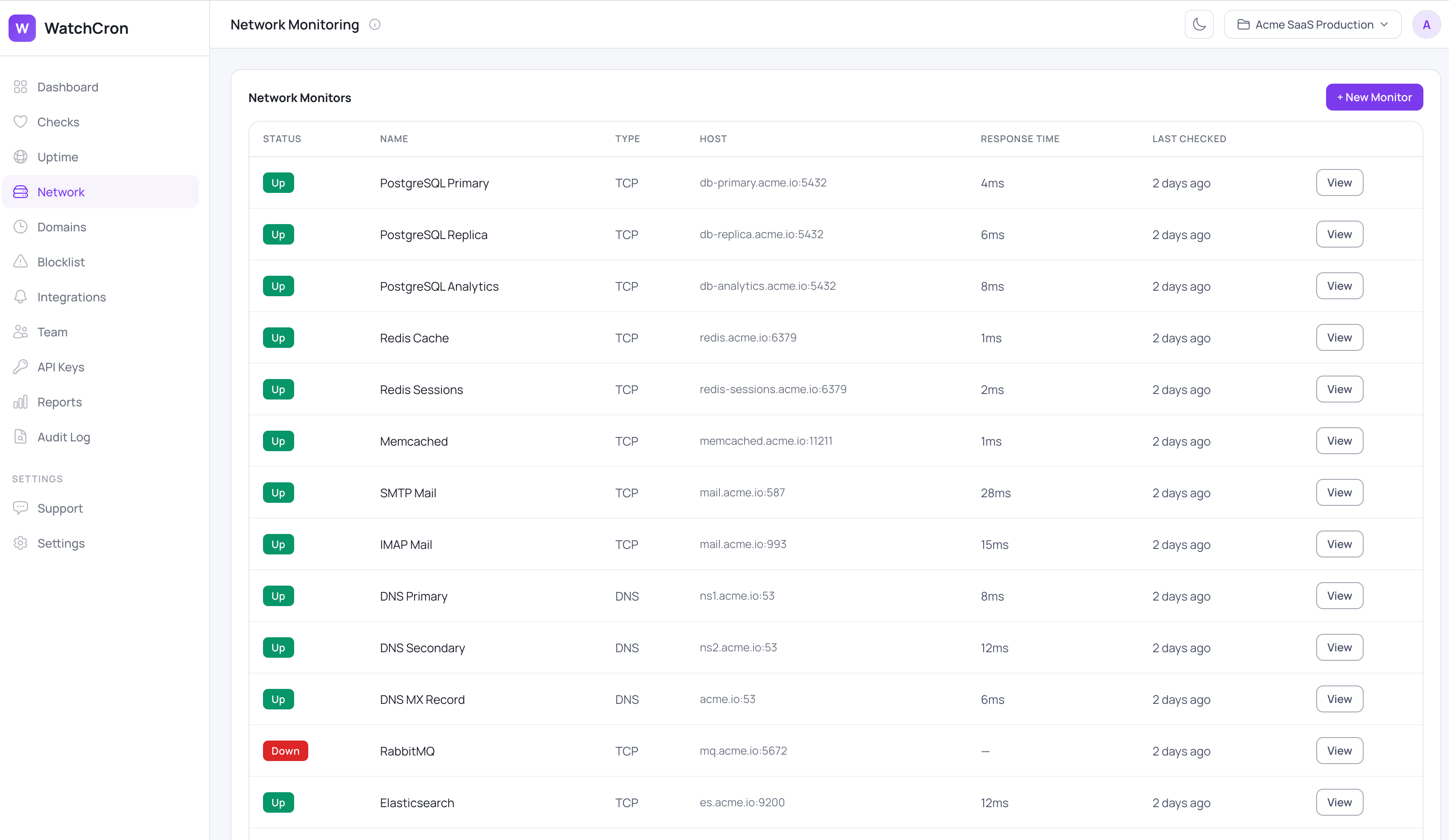Open the Reports page
The image size is (1449, 840).
pos(101,402)
